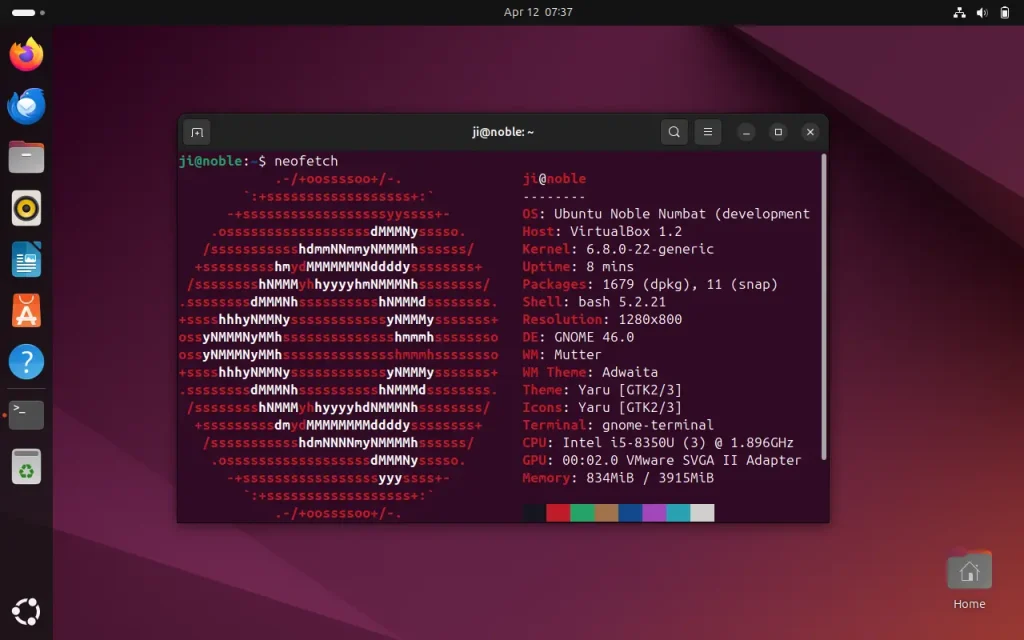Launch Thunderbird mail from the dock
The height and width of the screenshot is (640, 1024).
pyautogui.click(x=26, y=106)
